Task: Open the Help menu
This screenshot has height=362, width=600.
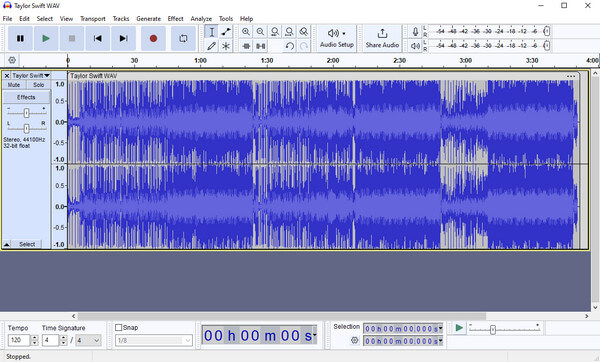Action: point(246,18)
